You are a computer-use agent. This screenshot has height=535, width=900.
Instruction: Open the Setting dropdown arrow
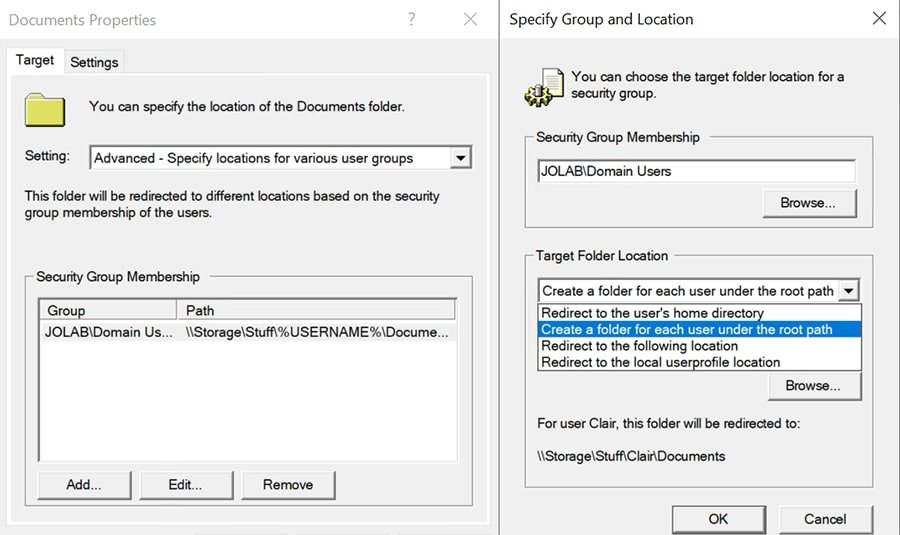point(459,158)
